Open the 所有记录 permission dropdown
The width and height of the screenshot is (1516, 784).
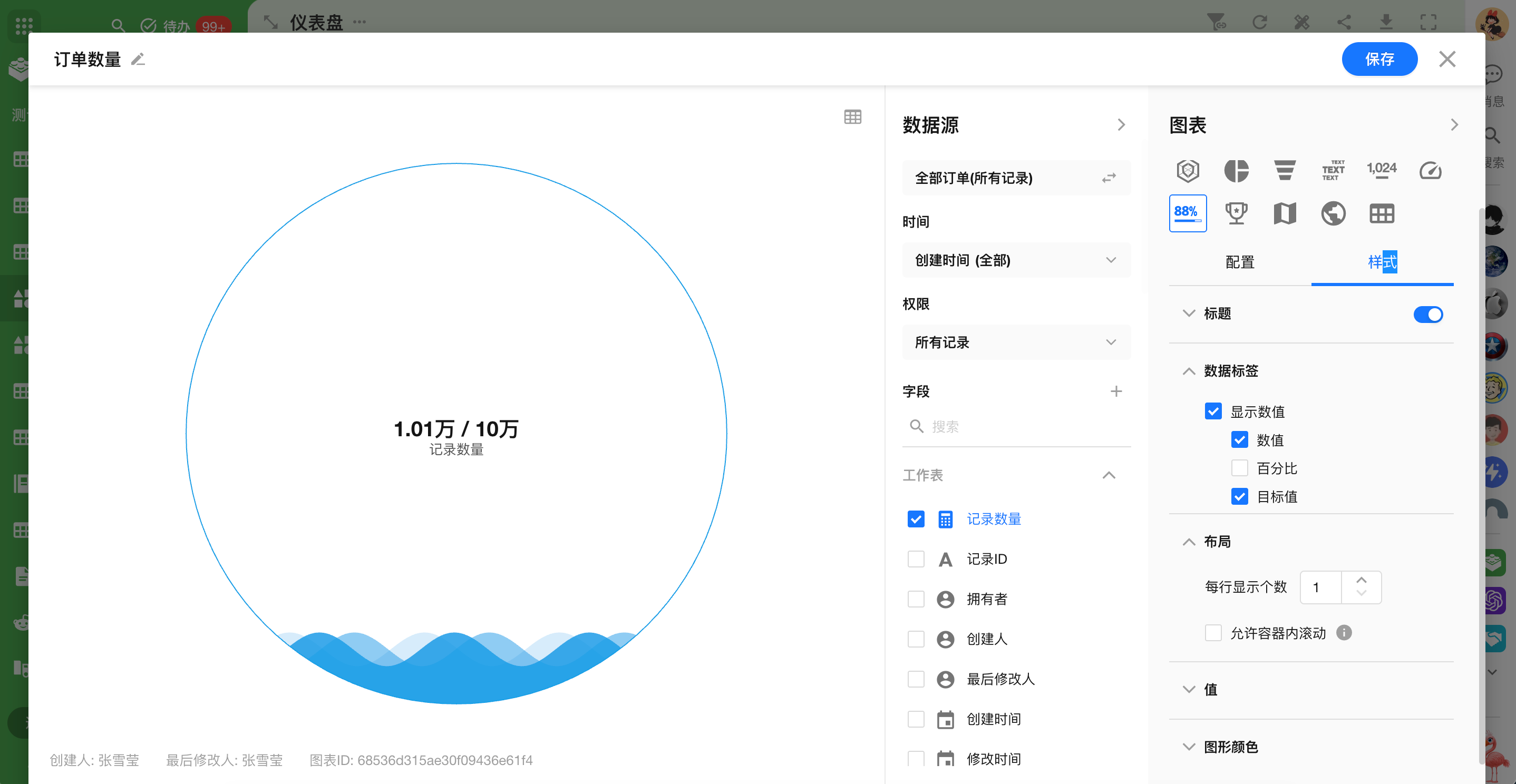1016,342
